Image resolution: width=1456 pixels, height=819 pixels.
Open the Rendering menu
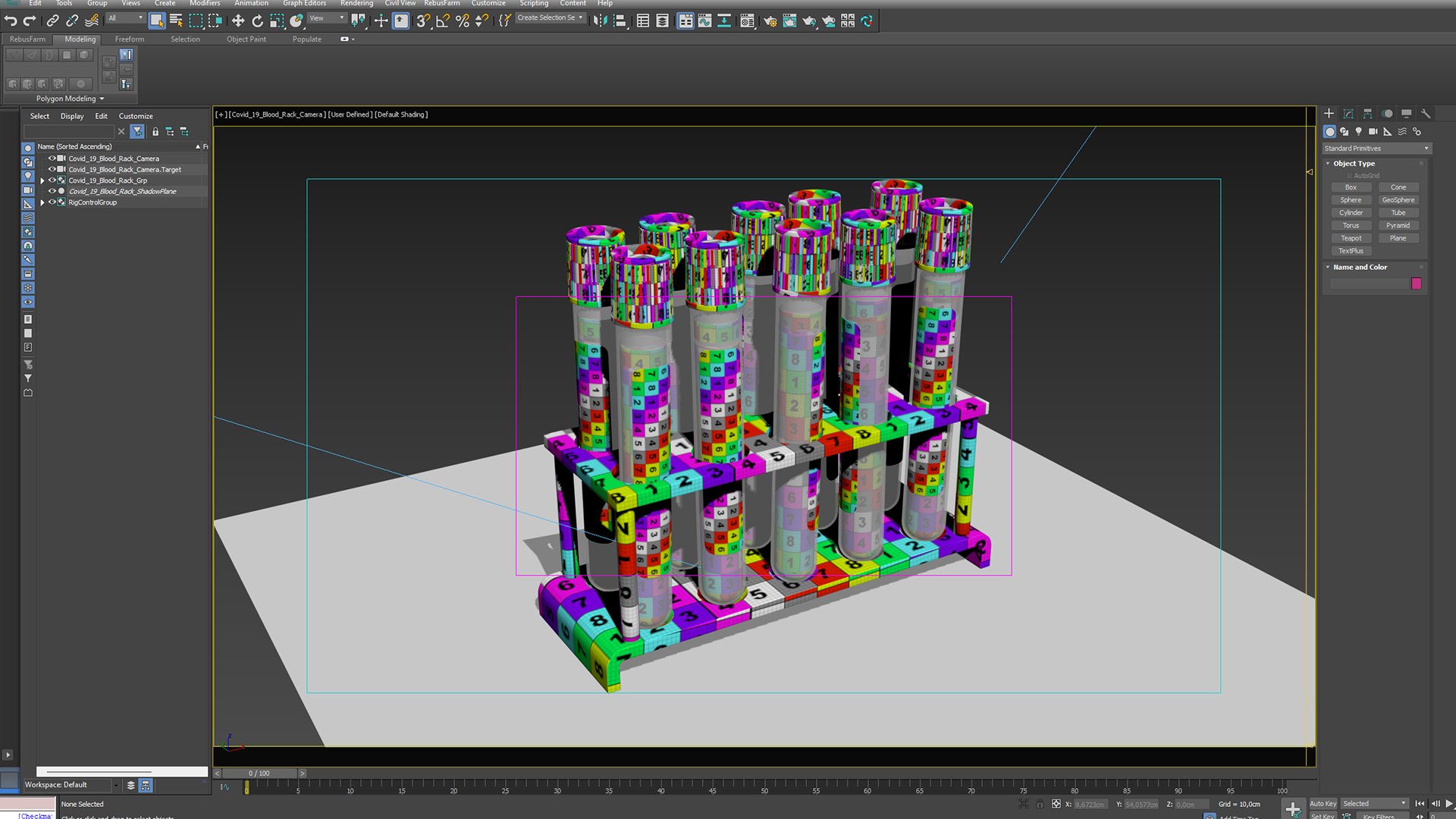(x=356, y=4)
